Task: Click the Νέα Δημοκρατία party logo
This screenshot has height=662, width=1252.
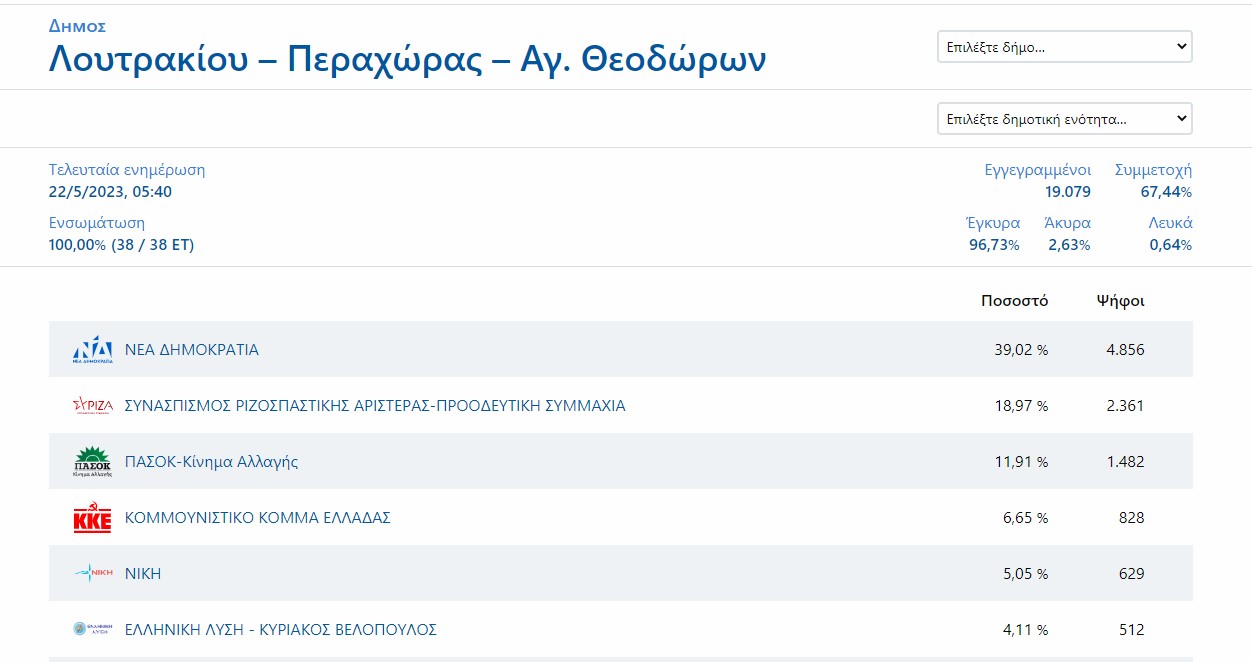Action: [x=93, y=350]
